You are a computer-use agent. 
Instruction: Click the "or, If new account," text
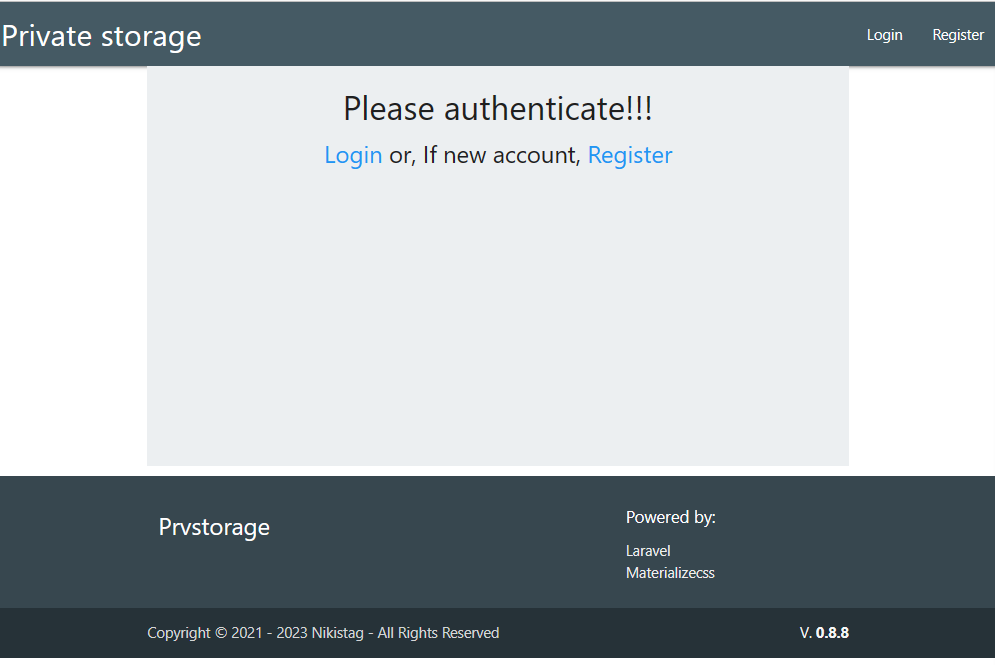click(485, 155)
